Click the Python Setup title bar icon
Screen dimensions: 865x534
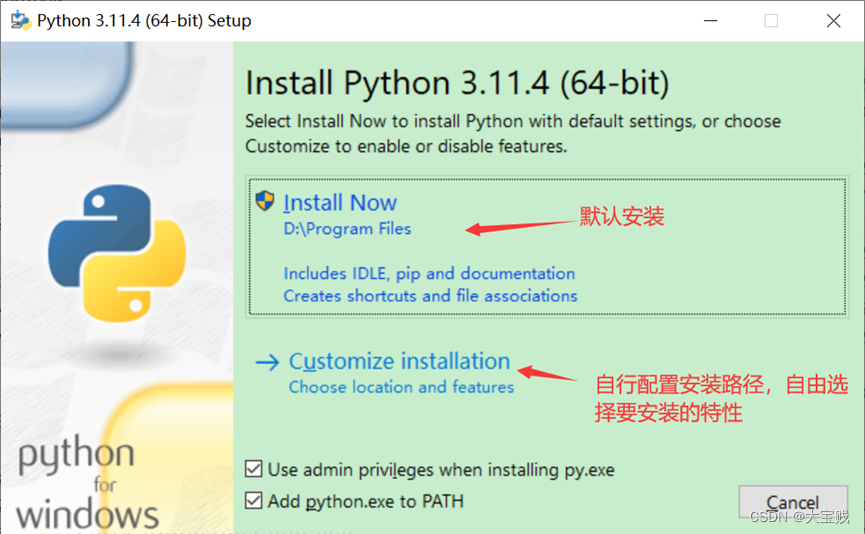pos(20,20)
